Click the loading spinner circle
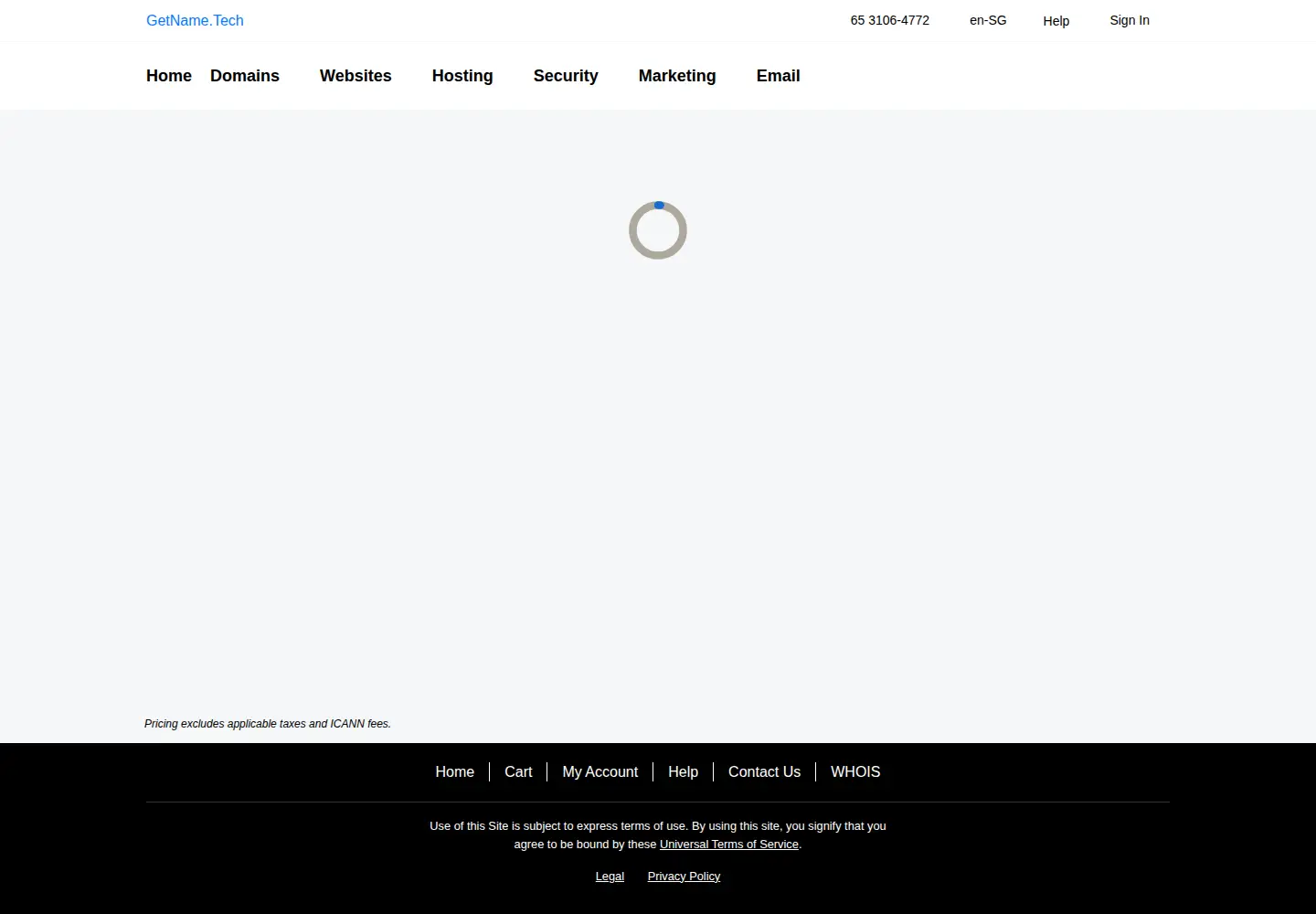Screen dimensions: 1316x914 coord(658,230)
